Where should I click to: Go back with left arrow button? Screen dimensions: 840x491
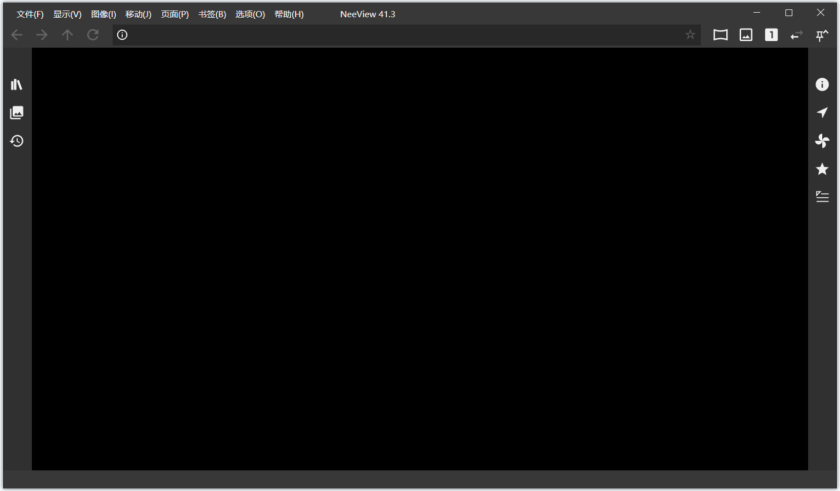pos(17,35)
